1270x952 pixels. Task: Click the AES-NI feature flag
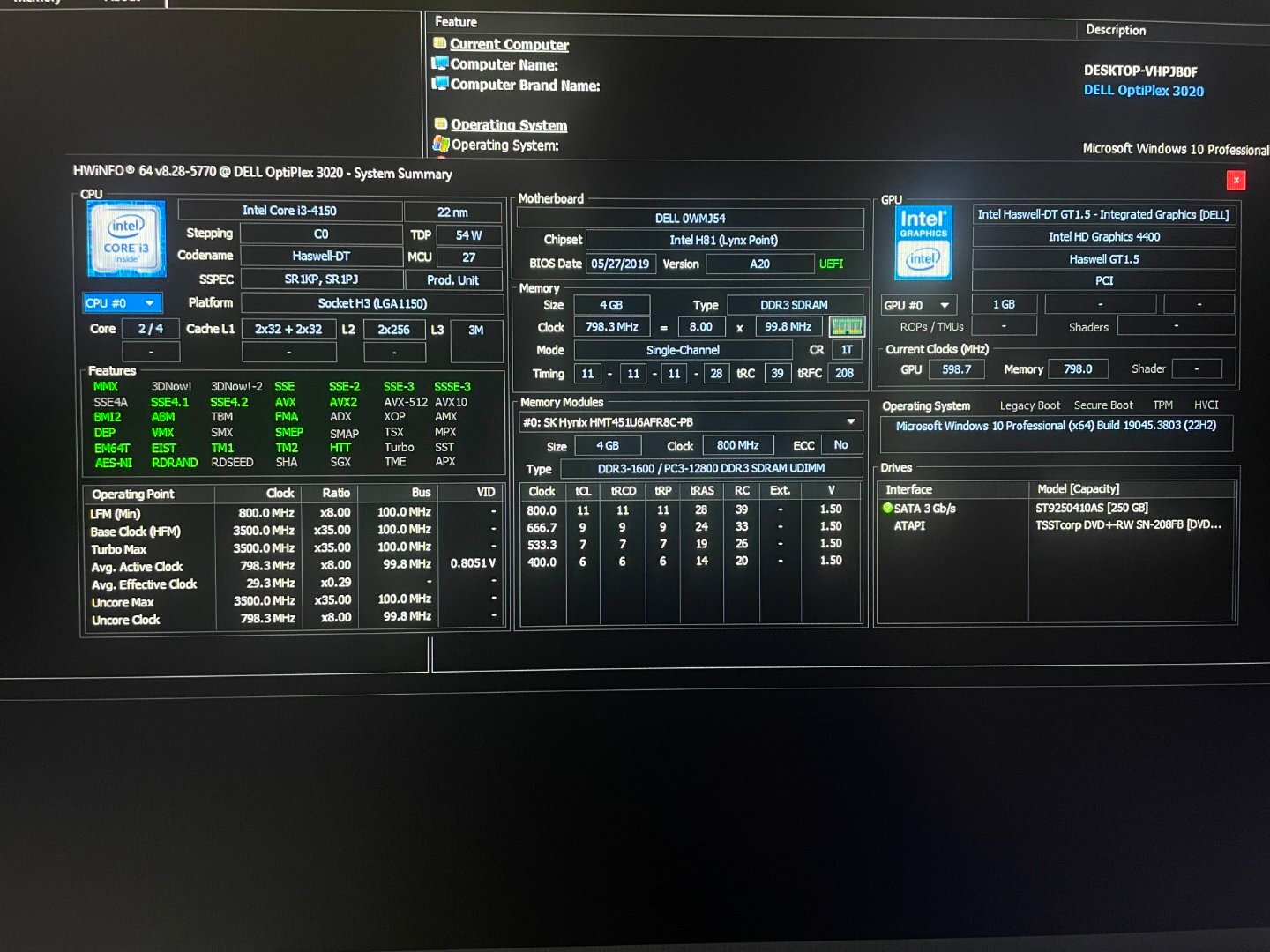coord(113,463)
